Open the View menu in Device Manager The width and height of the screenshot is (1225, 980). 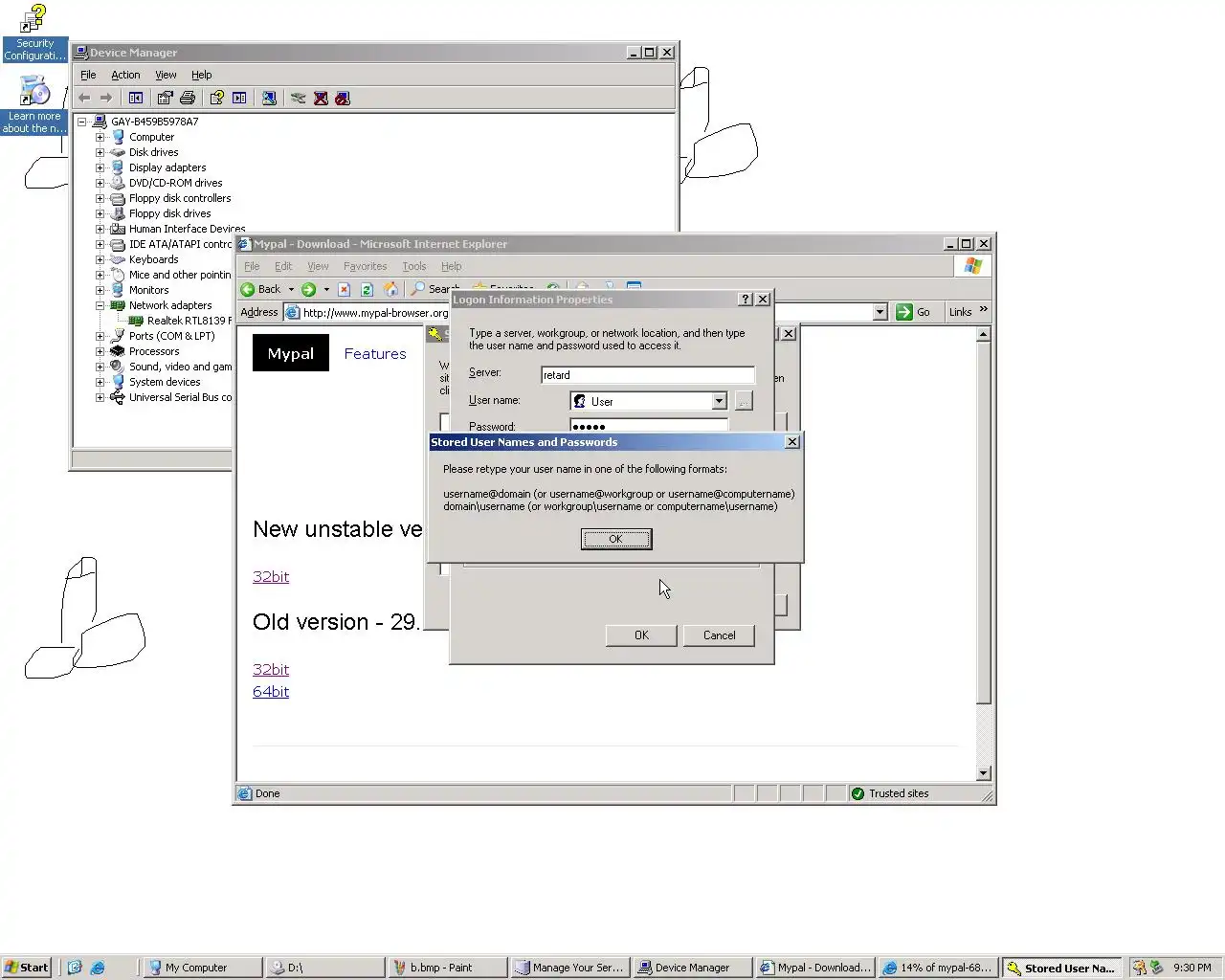[166, 75]
